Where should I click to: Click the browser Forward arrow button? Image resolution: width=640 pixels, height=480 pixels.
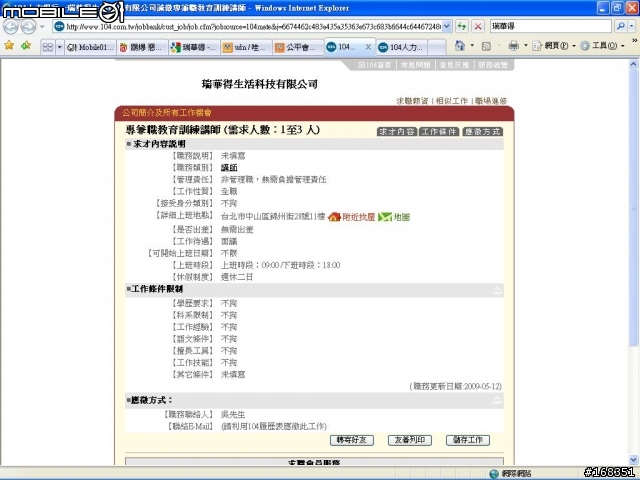pos(28,27)
